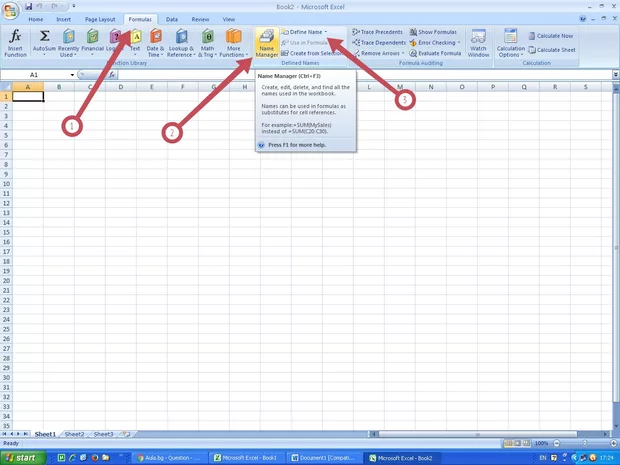Click the horizontal scrollbar thumb
Viewport: 620px width, 465px height.
[478, 434]
